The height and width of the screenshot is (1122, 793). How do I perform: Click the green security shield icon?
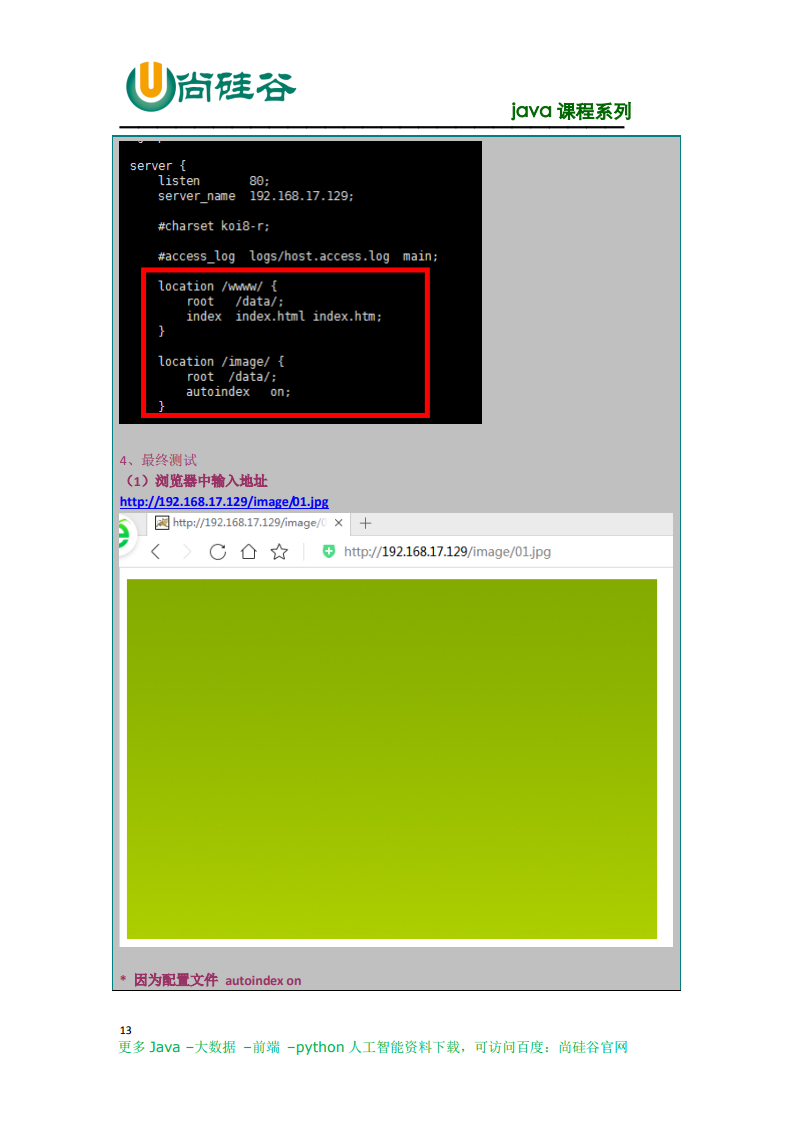[329, 552]
